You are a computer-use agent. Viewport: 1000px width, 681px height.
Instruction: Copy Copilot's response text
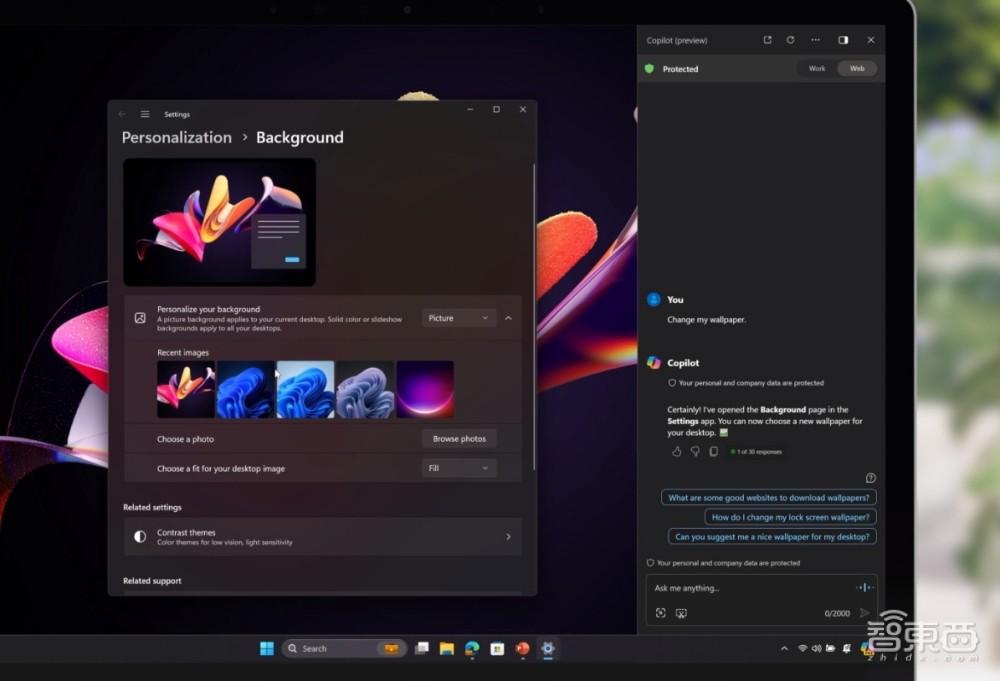pyautogui.click(x=713, y=452)
